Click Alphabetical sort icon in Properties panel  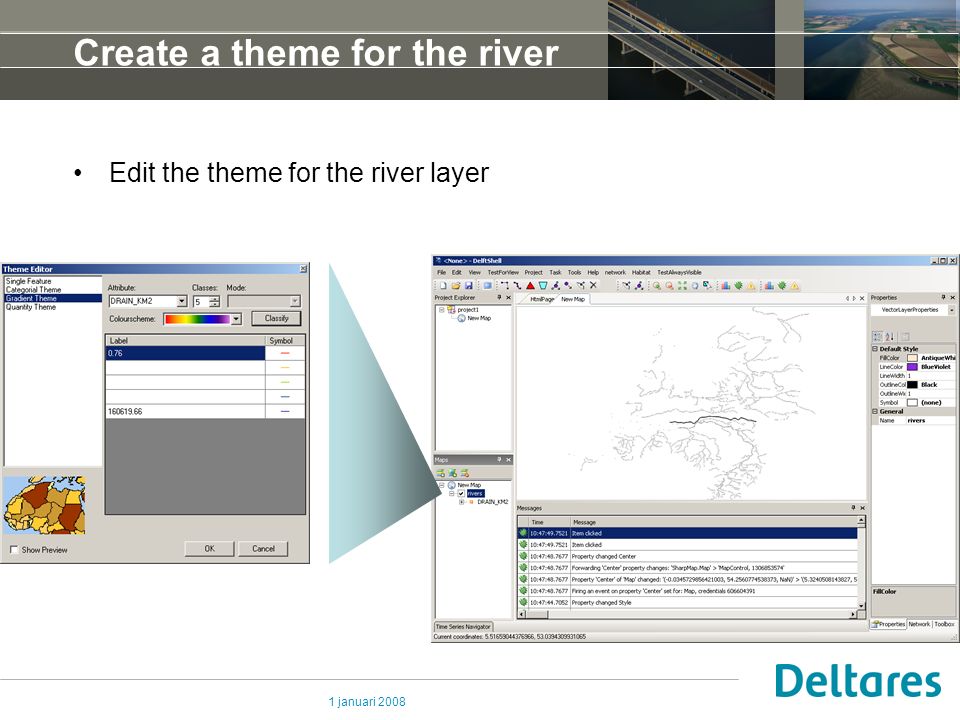pyautogui.click(x=890, y=336)
